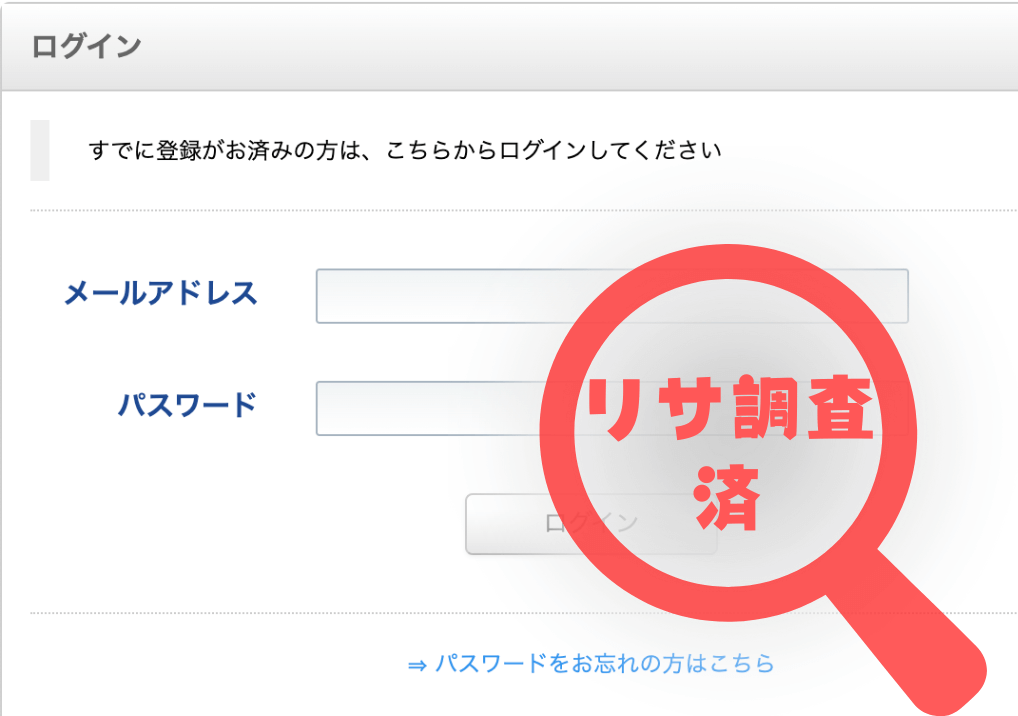Click the ログイン submit button
Image resolution: width=1018 pixels, height=716 pixels.
pyautogui.click(x=591, y=524)
